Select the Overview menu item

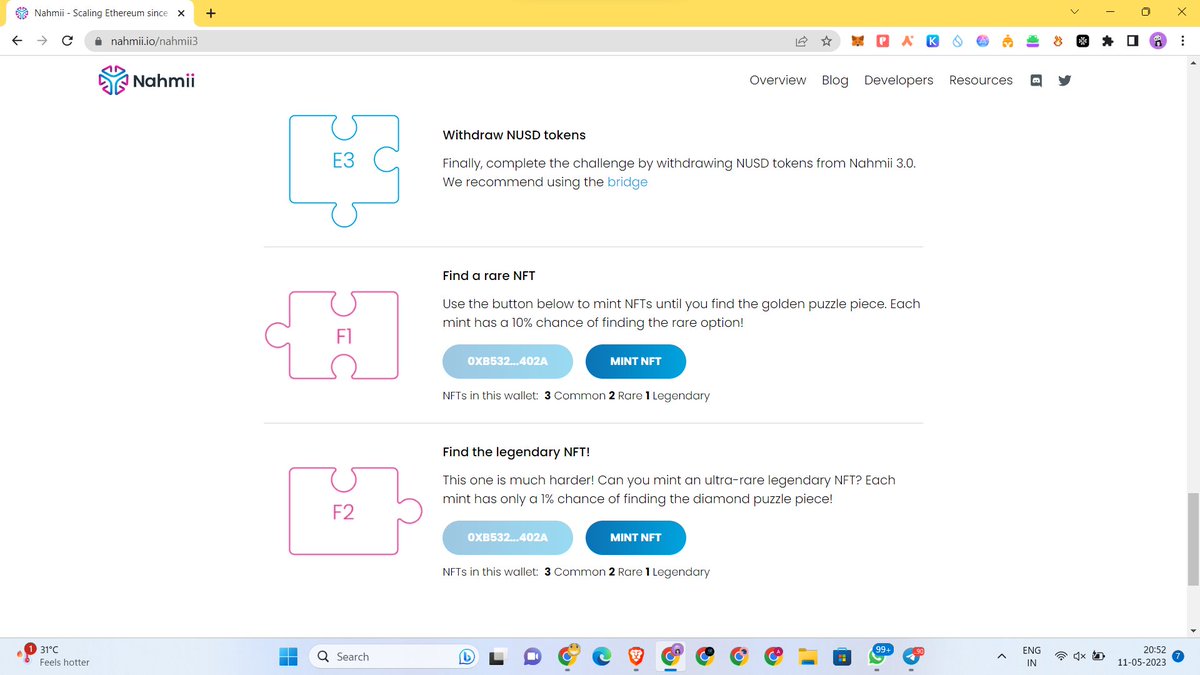[777, 80]
